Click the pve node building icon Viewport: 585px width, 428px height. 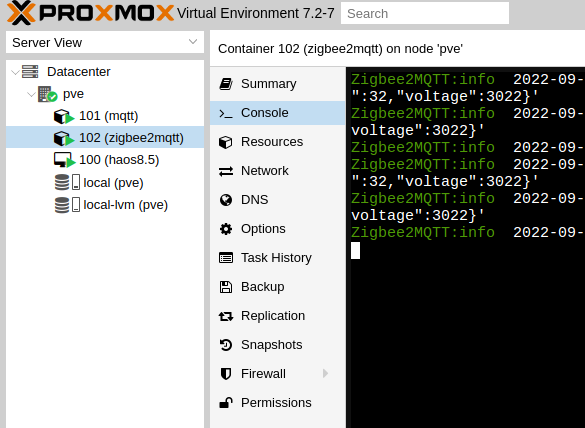pyautogui.click(x=47, y=94)
